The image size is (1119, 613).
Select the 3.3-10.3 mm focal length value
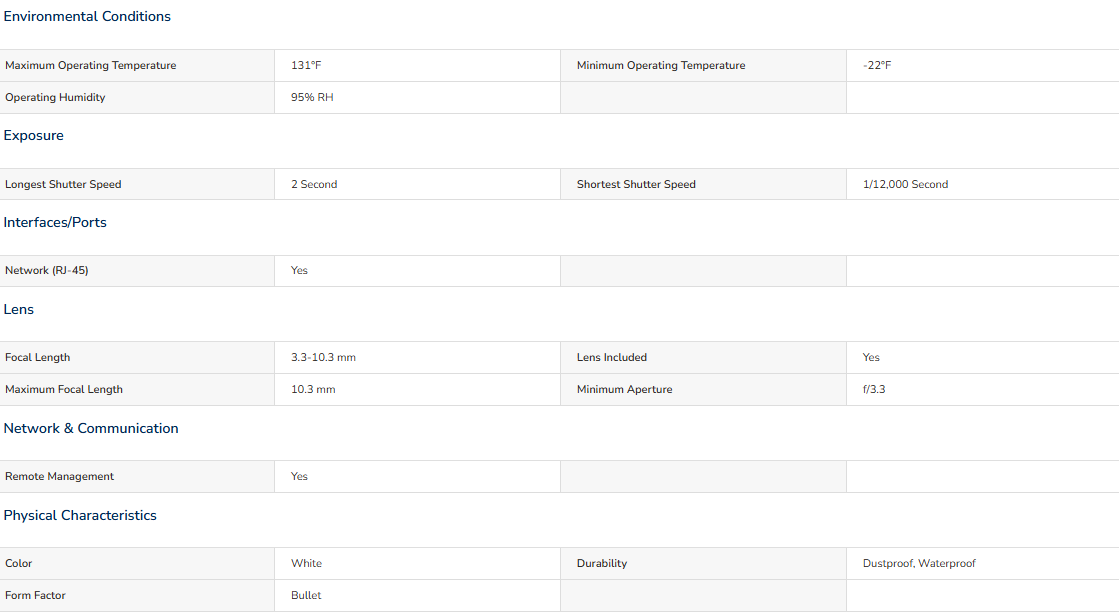(x=323, y=358)
